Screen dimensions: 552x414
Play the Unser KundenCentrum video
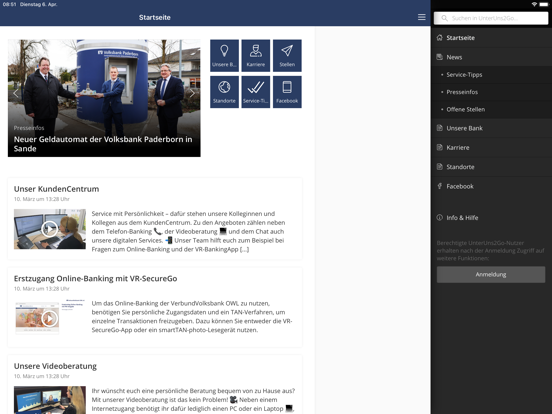pyautogui.click(x=50, y=229)
